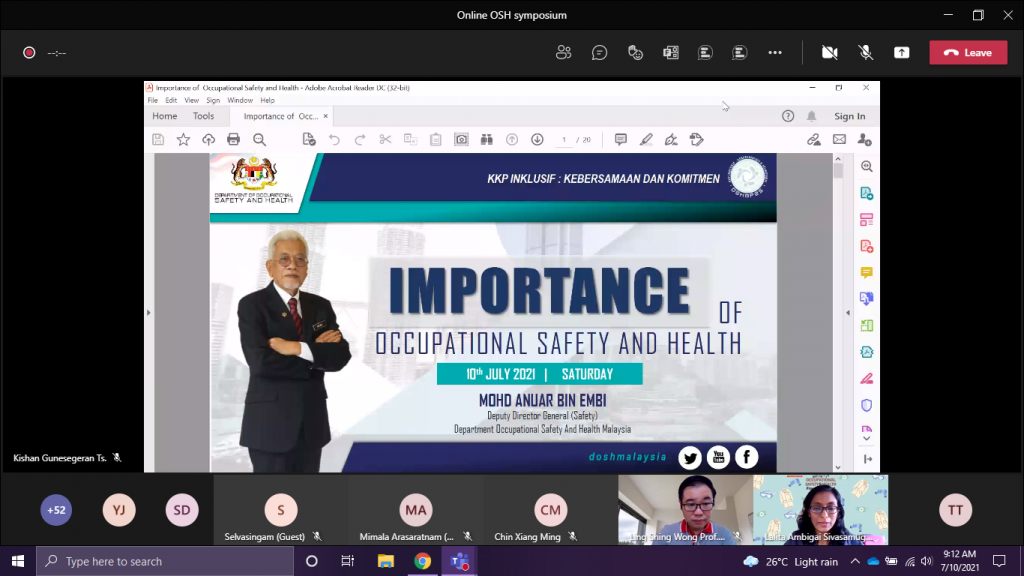Select the Highlight pen tool in Acrobat

tap(646, 139)
